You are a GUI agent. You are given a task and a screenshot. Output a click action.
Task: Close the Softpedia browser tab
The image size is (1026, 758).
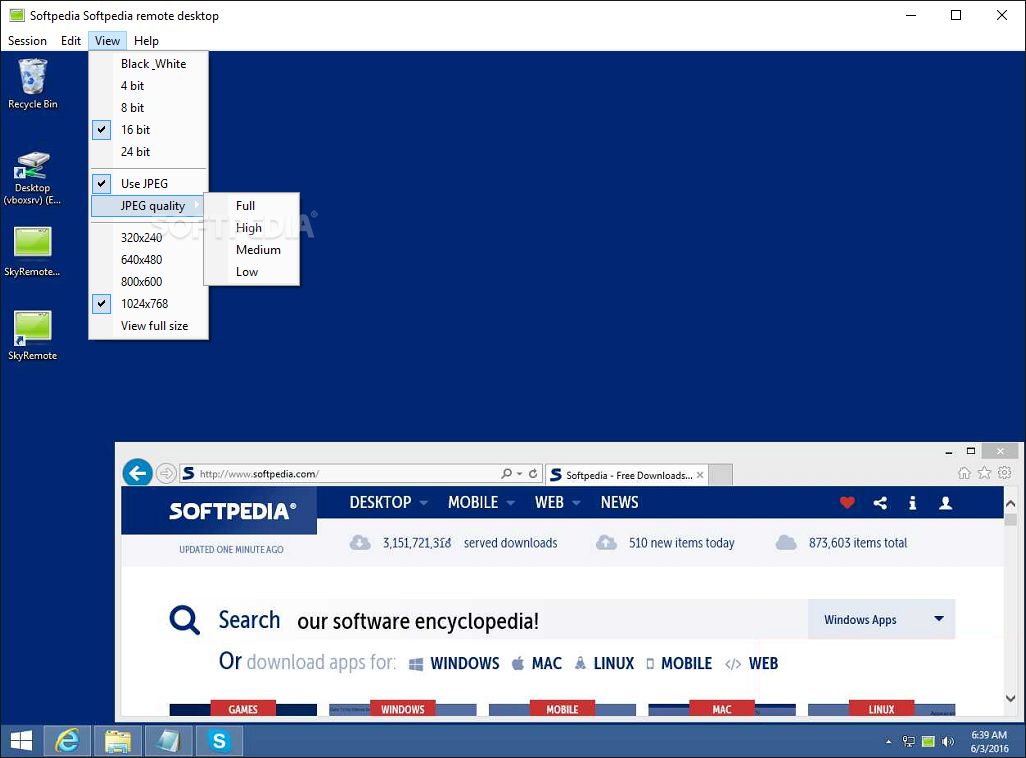[x=700, y=475]
